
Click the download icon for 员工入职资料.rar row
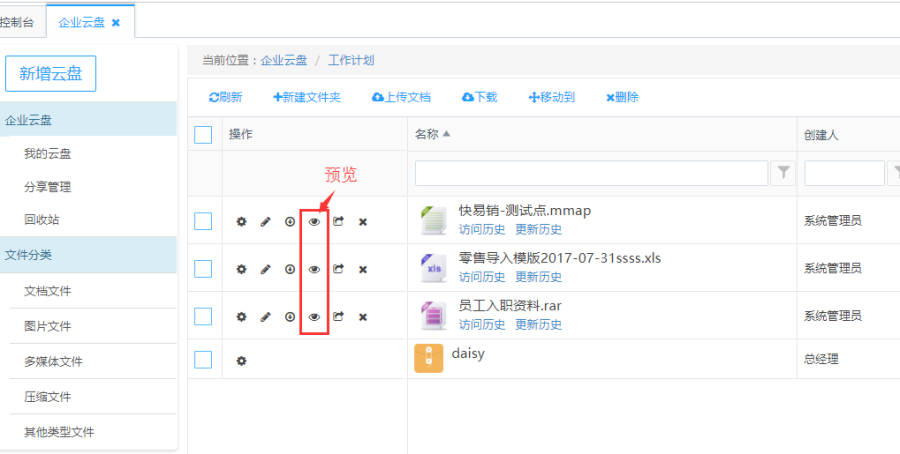290,317
